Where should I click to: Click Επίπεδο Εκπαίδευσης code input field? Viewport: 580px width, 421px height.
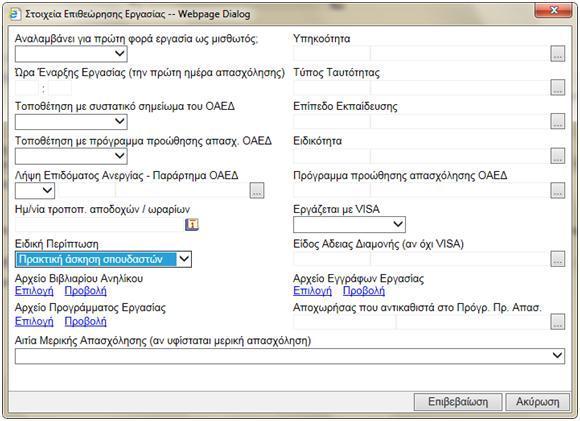tap(331, 122)
